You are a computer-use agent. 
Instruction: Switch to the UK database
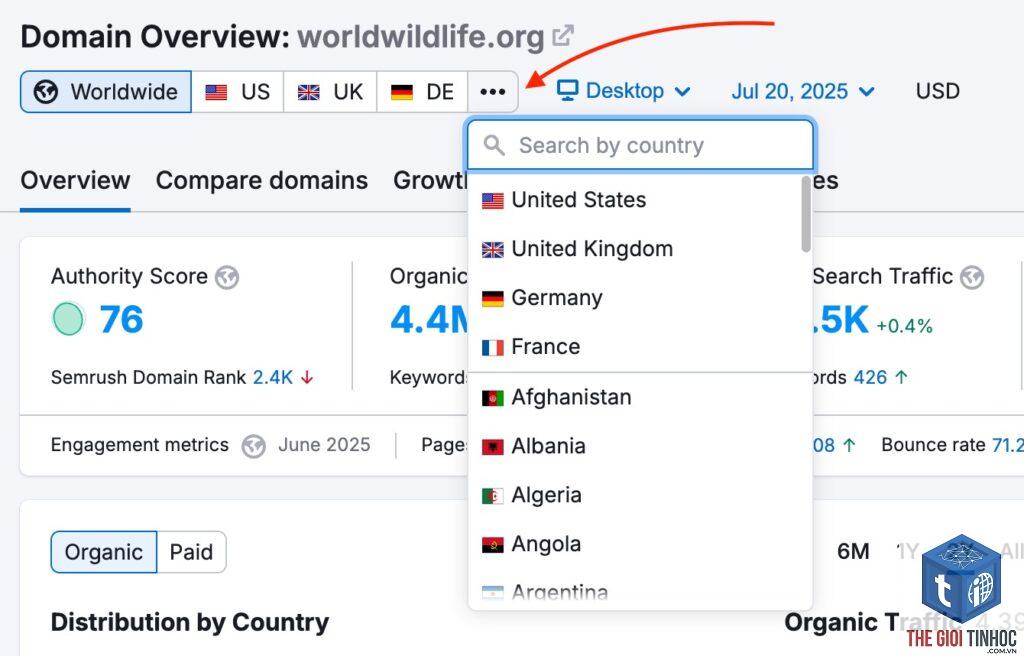[330, 91]
